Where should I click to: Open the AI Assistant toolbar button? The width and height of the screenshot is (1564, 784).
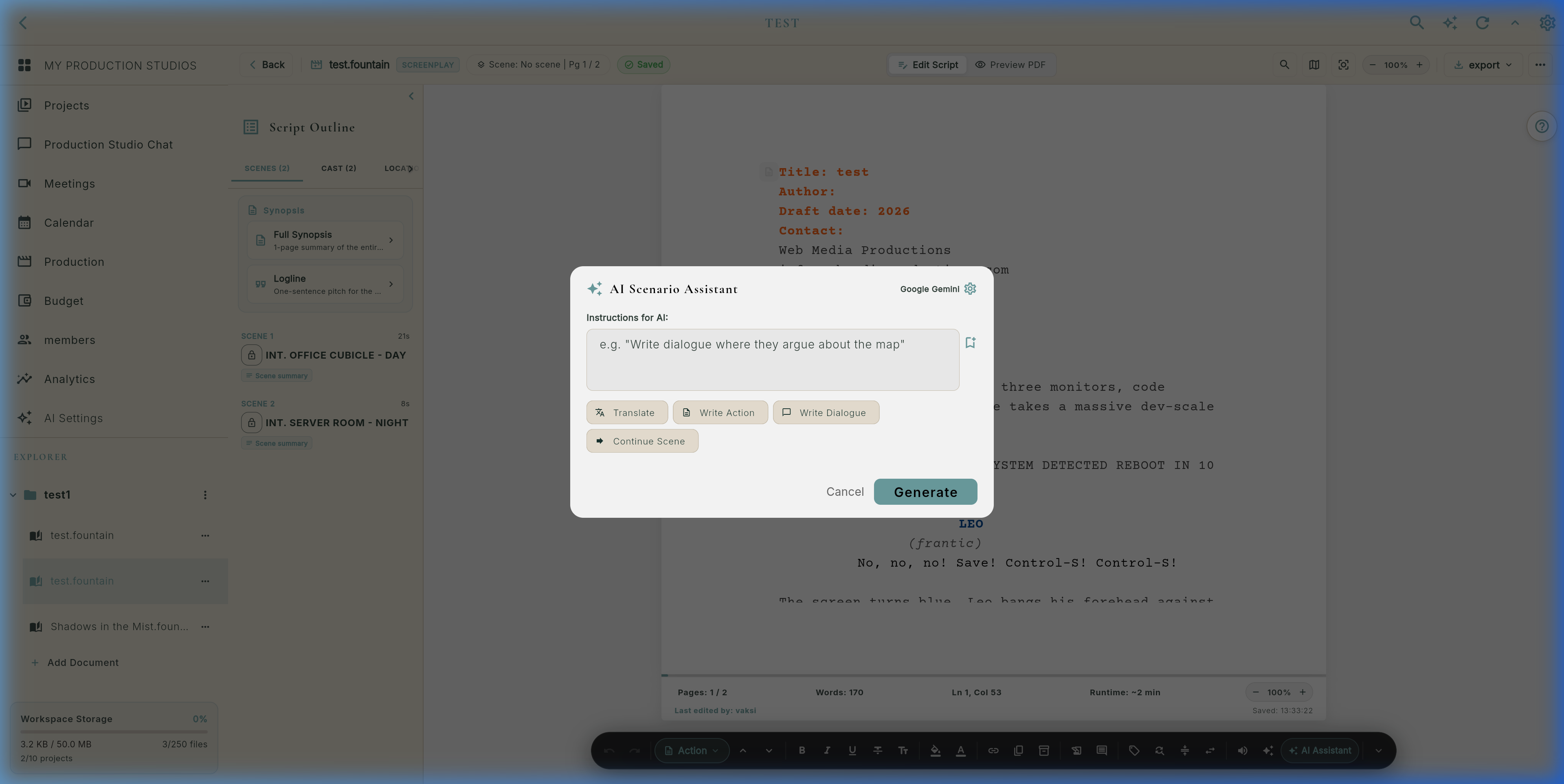pos(1319,751)
